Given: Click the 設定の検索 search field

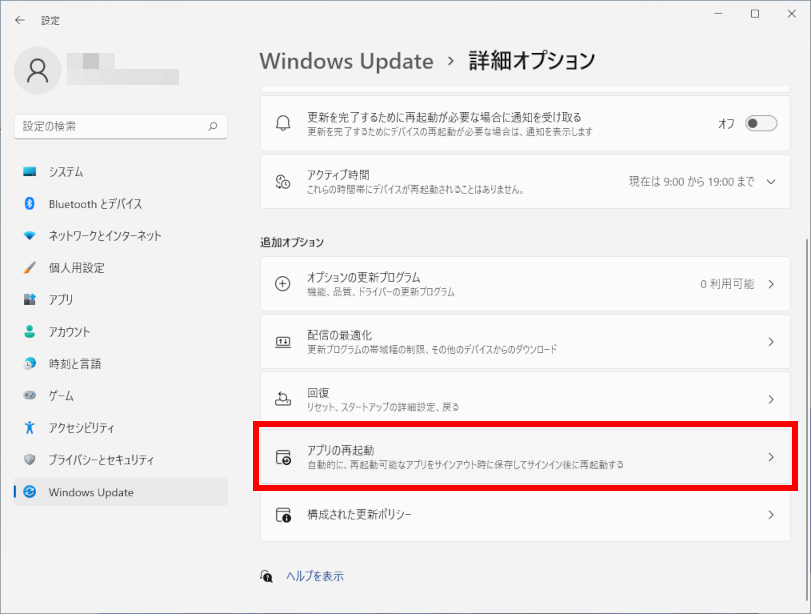Looking at the screenshot, I should click(x=110, y=127).
